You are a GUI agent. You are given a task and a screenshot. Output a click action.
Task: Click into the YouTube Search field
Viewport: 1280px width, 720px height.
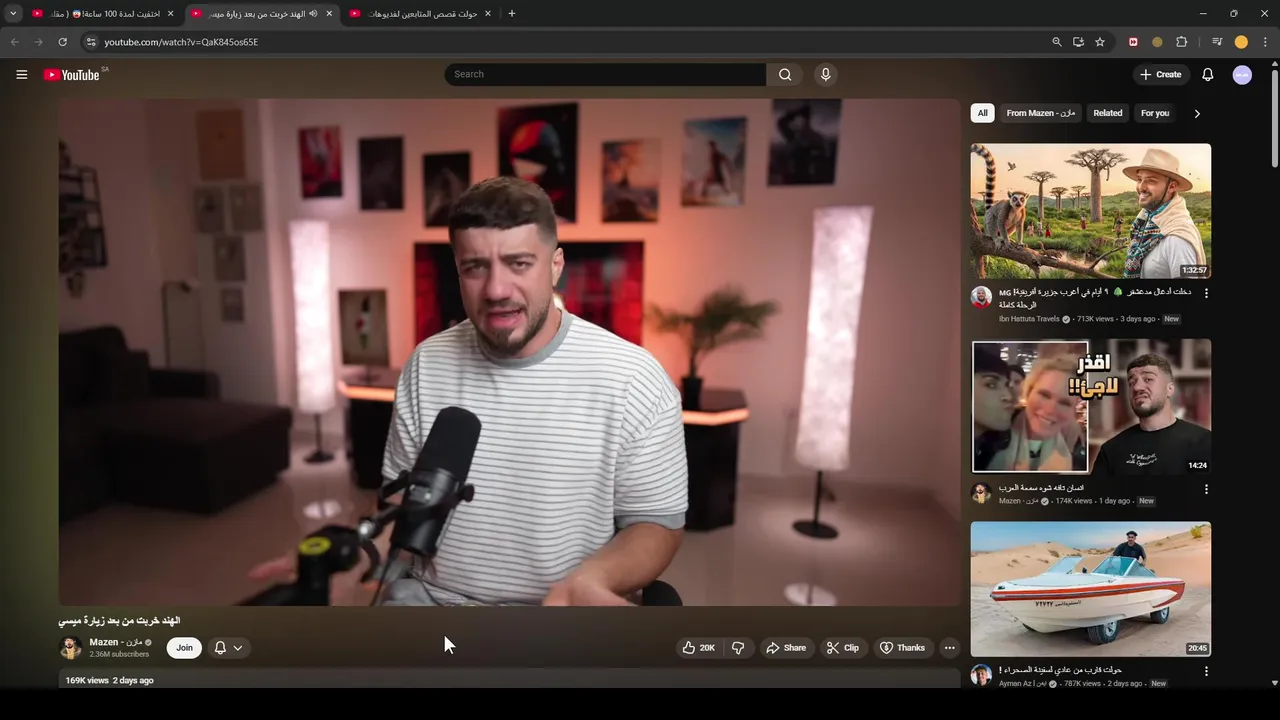[x=605, y=74]
